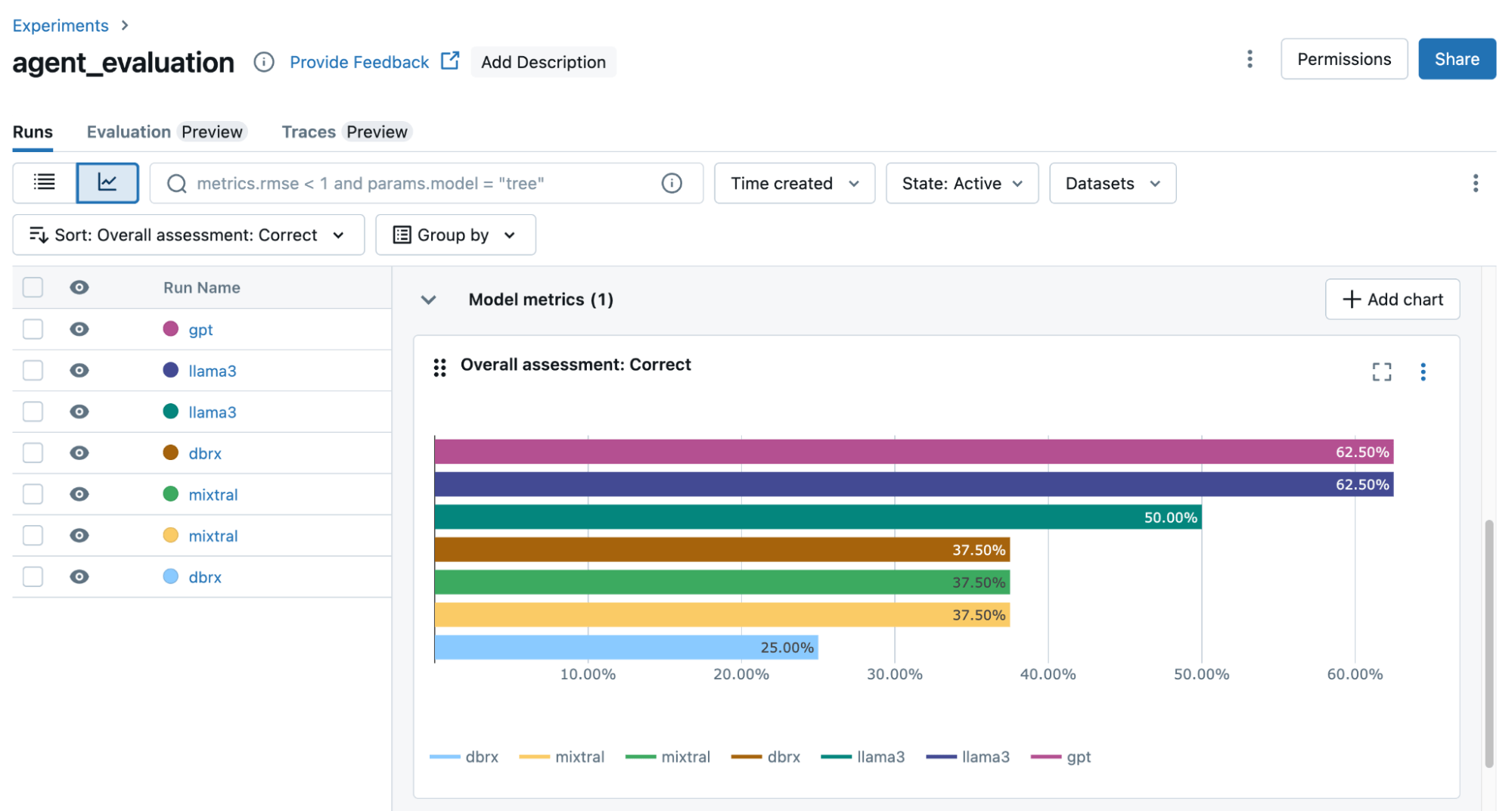This screenshot has width=1512, height=811.
Task: Navigate back via the Experiments breadcrumb link
Action: coord(60,25)
